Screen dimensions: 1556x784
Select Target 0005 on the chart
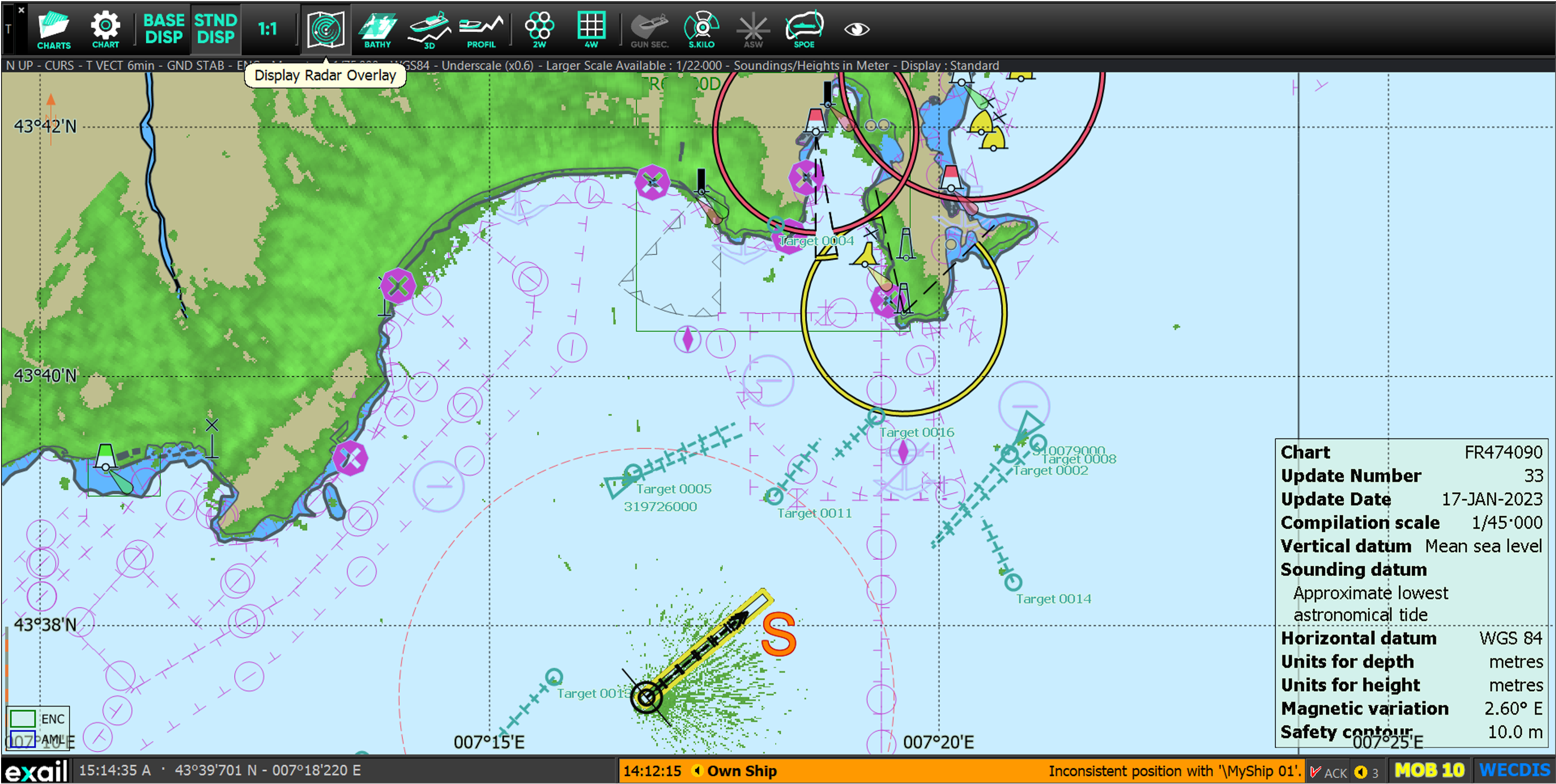(x=632, y=473)
